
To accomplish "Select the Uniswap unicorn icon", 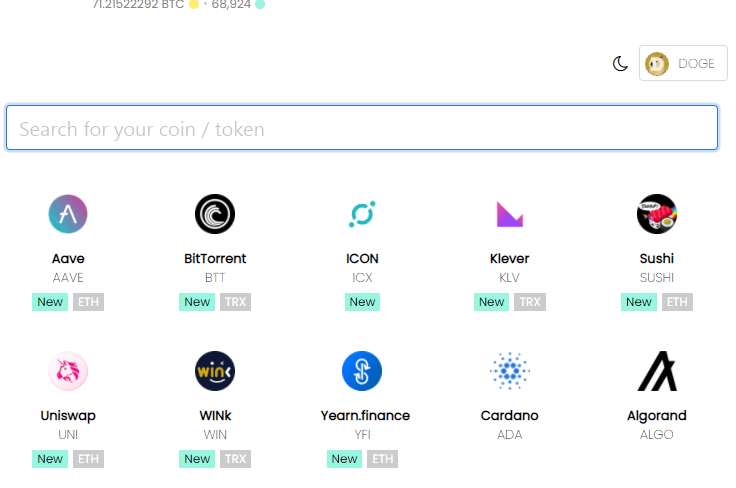I will pos(68,371).
